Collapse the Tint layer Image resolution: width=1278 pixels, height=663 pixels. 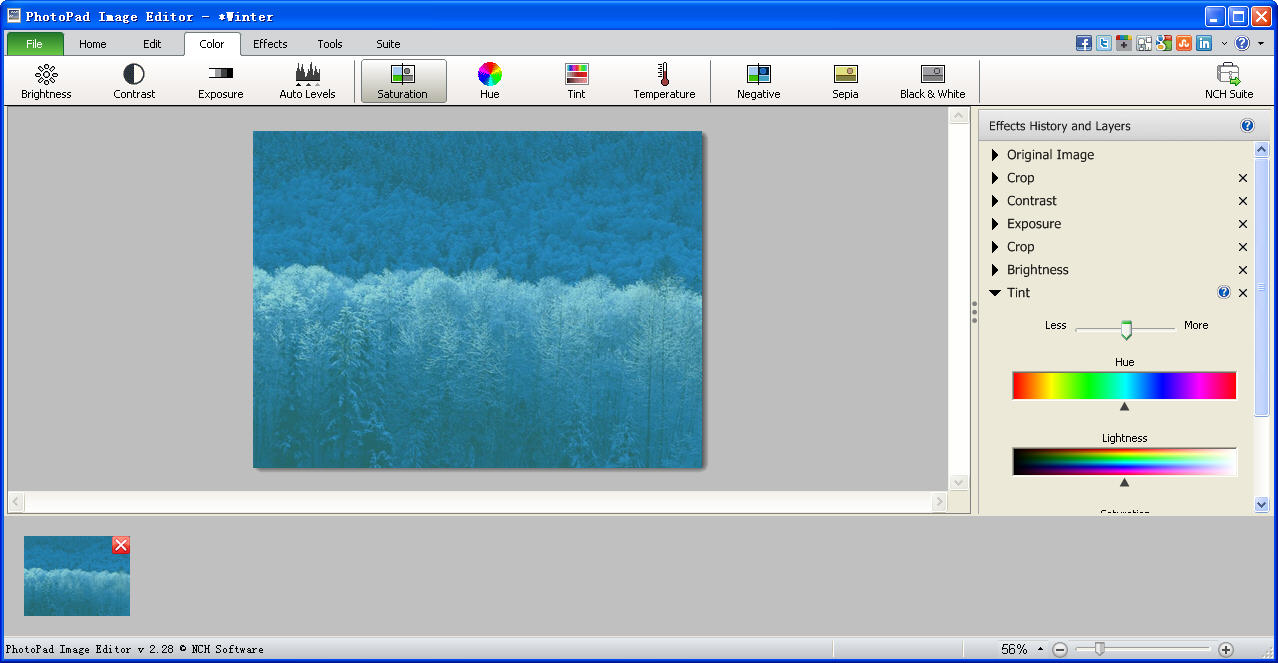pyautogui.click(x=995, y=293)
